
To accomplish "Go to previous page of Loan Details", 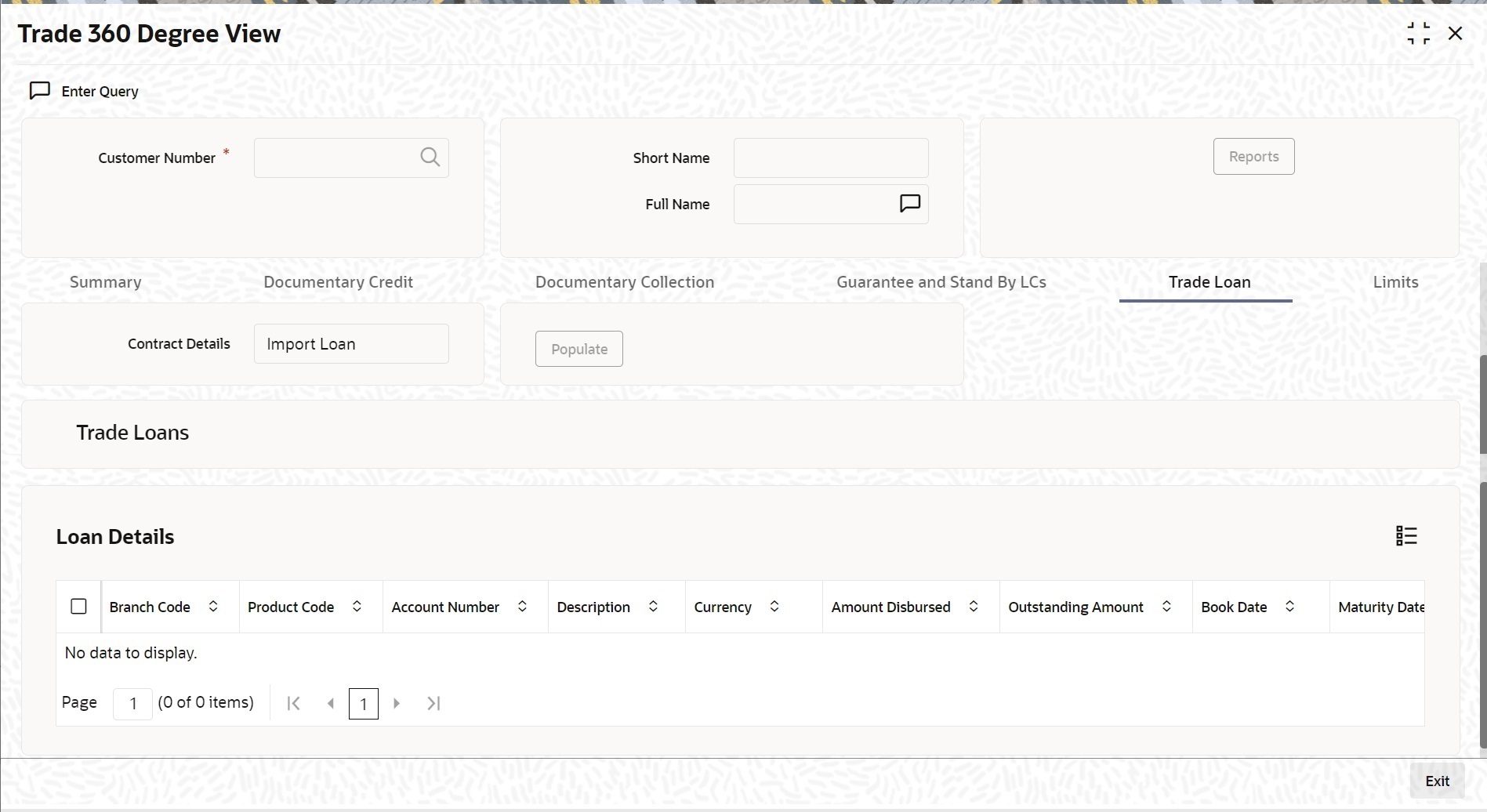I will pyautogui.click(x=331, y=704).
